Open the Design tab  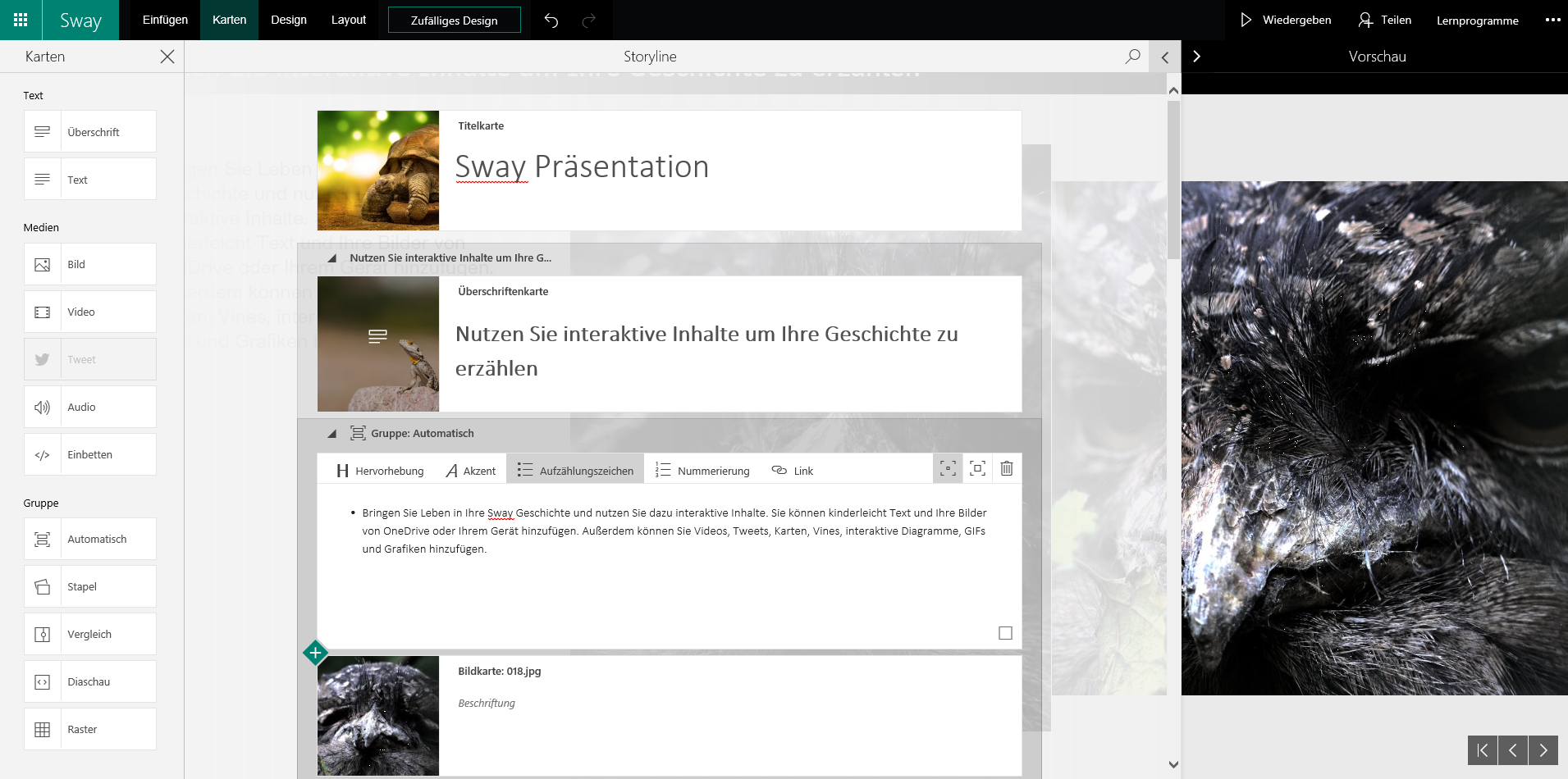pos(289,20)
